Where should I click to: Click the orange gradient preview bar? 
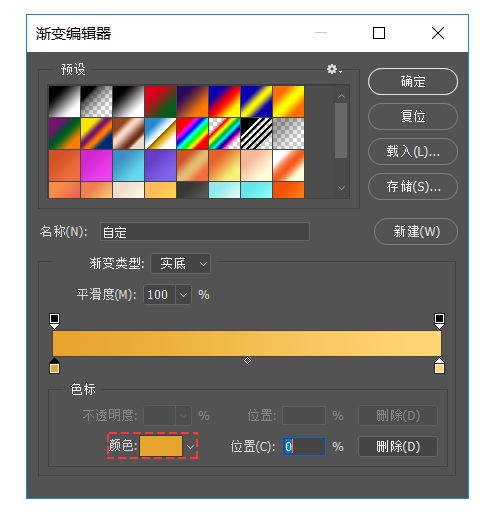pos(247,343)
